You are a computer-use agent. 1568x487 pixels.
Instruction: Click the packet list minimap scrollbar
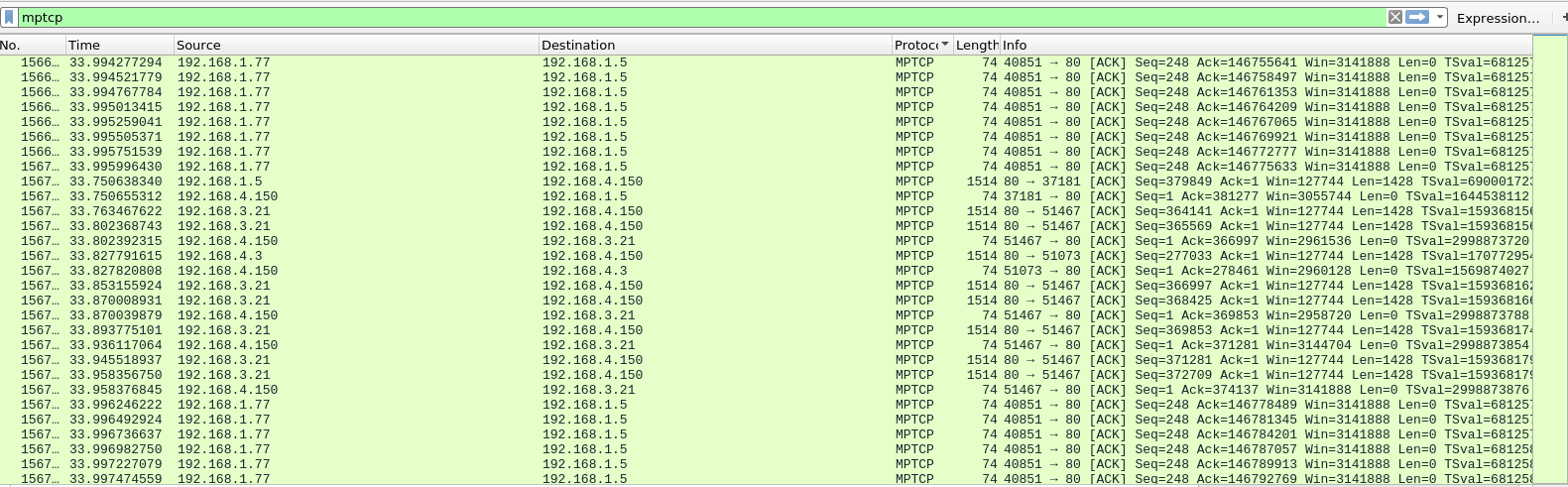(1549, 258)
